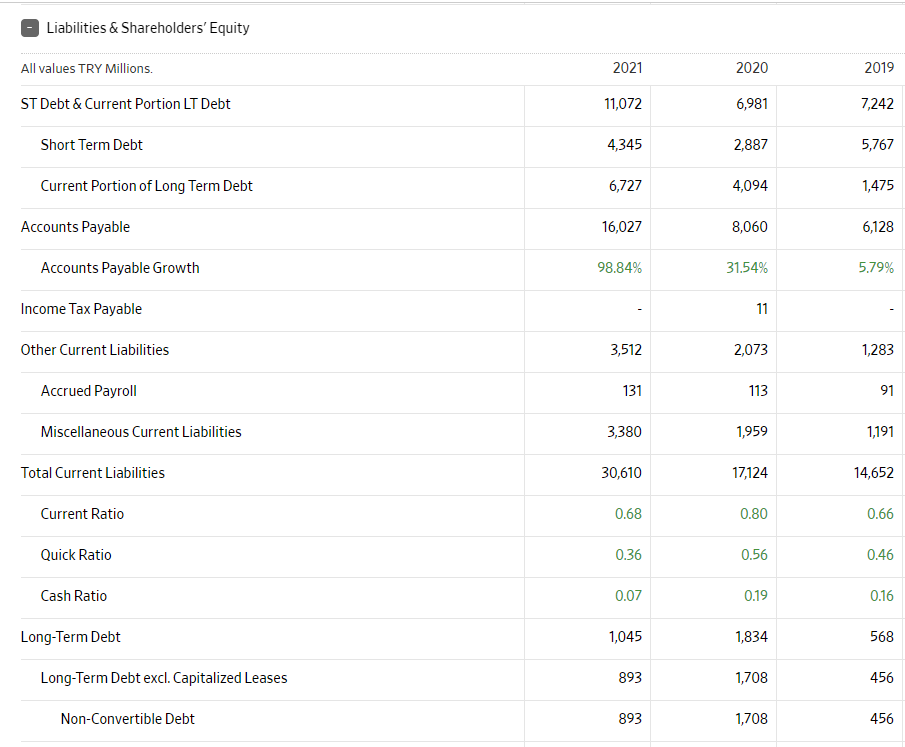Click the Cash Ratio value for 2019

(881, 595)
